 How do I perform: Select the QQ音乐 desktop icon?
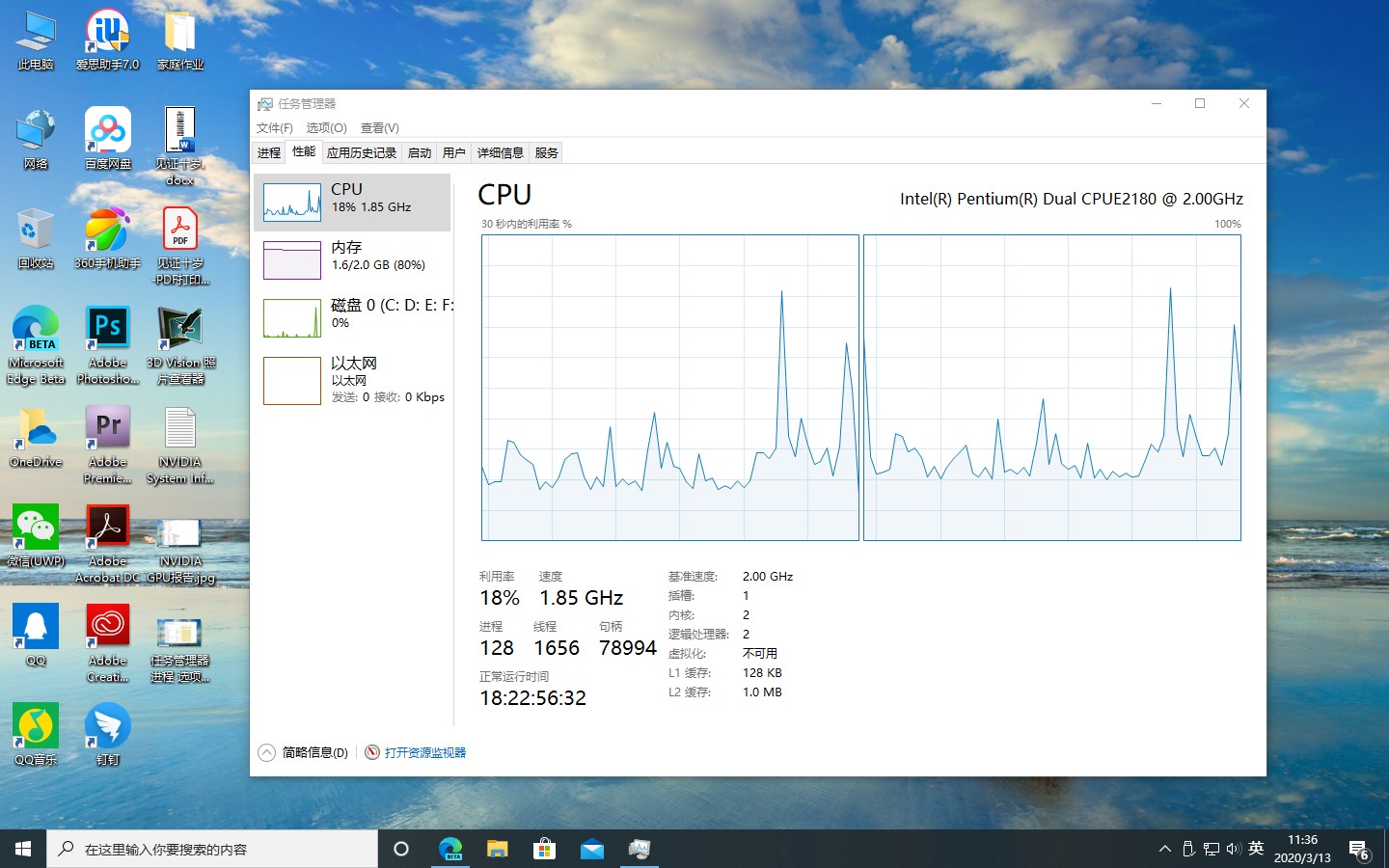36,735
